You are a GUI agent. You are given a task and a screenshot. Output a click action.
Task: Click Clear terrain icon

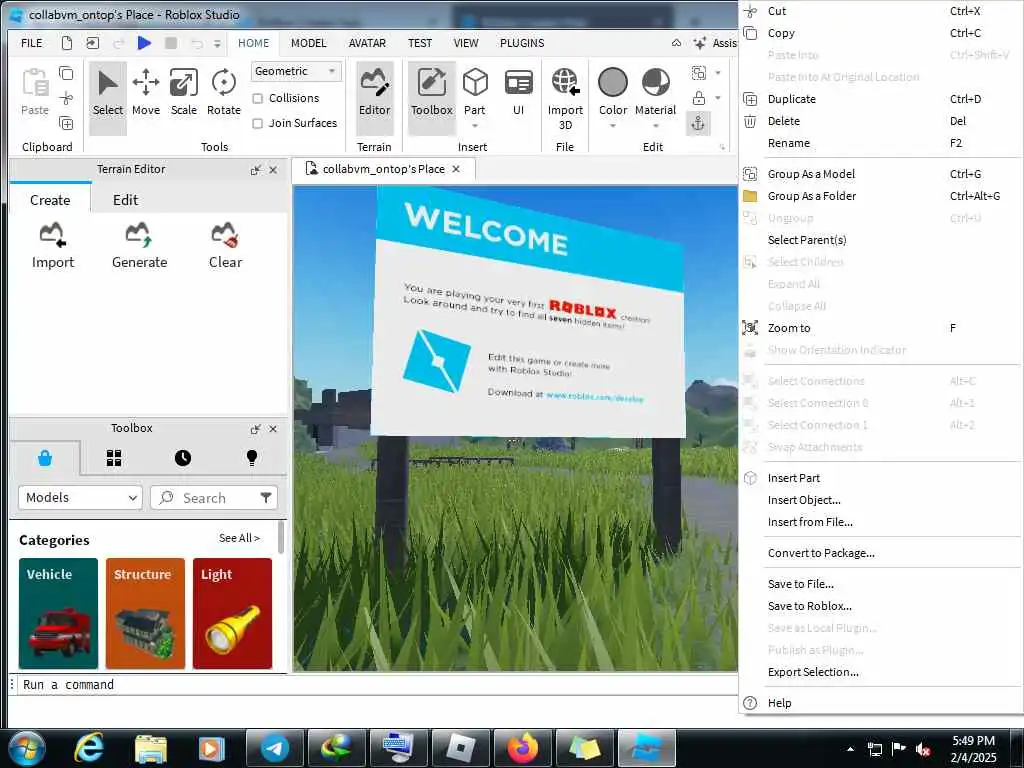pos(225,234)
